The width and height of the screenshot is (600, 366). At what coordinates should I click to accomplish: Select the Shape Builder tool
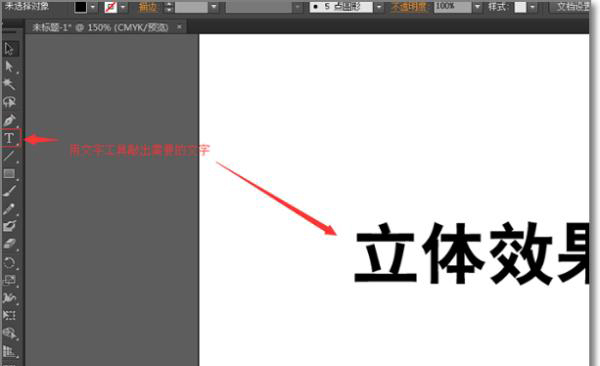(x=10, y=333)
